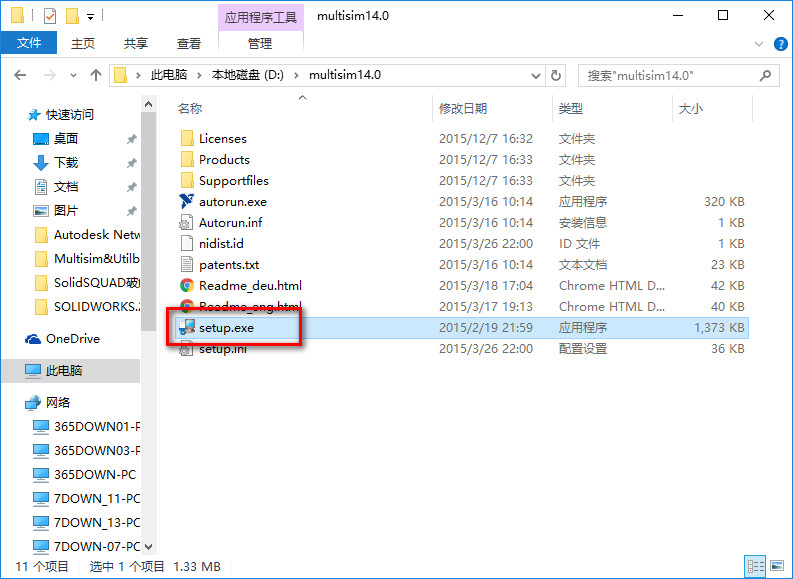This screenshot has height=579, width=793.
Task: Open the blue help question mark
Action: click(781, 44)
